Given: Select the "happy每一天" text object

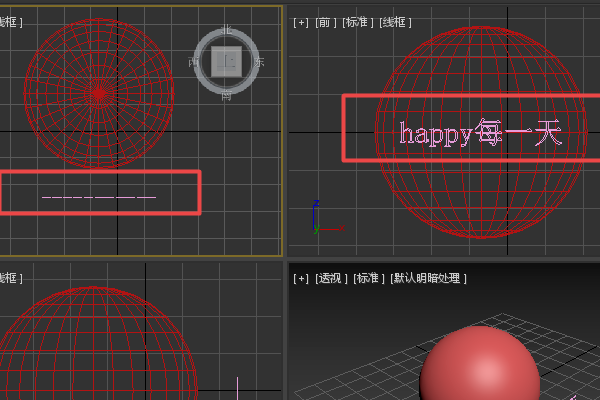Looking at the screenshot, I should tap(480, 133).
